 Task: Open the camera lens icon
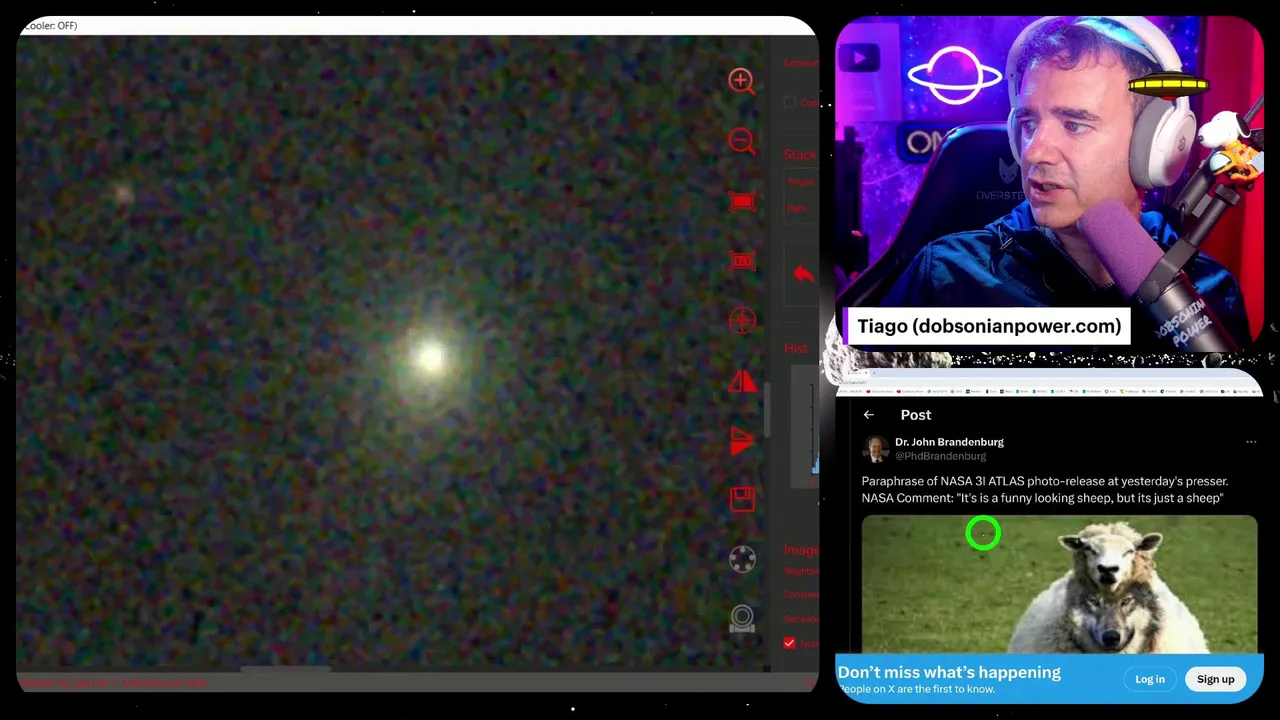(742, 618)
